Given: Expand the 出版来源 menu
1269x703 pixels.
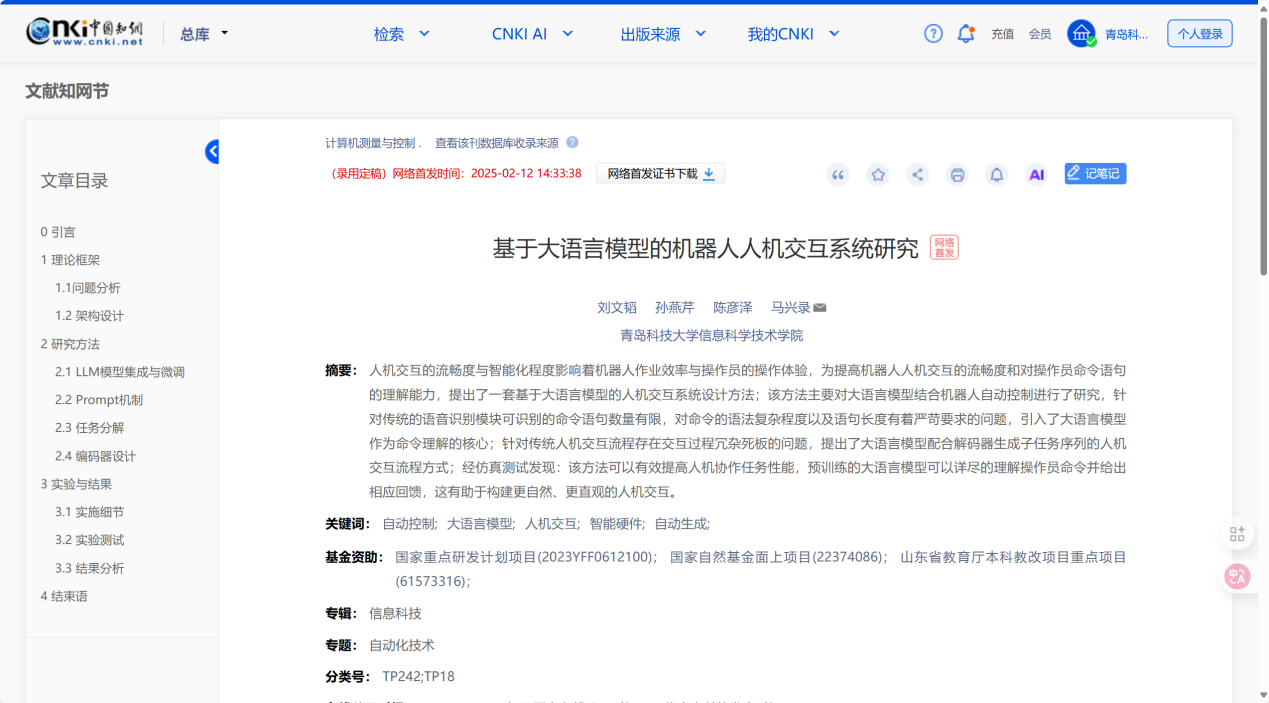Looking at the screenshot, I should 662,34.
